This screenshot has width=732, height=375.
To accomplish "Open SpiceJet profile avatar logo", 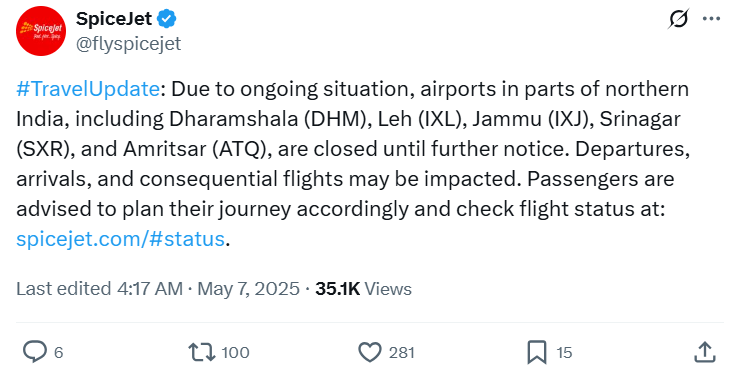I will (x=41, y=31).
